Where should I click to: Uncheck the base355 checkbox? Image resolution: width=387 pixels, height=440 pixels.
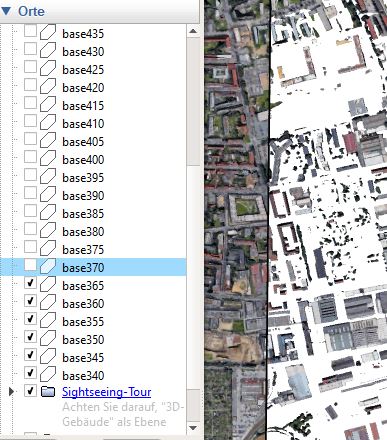[30, 319]
